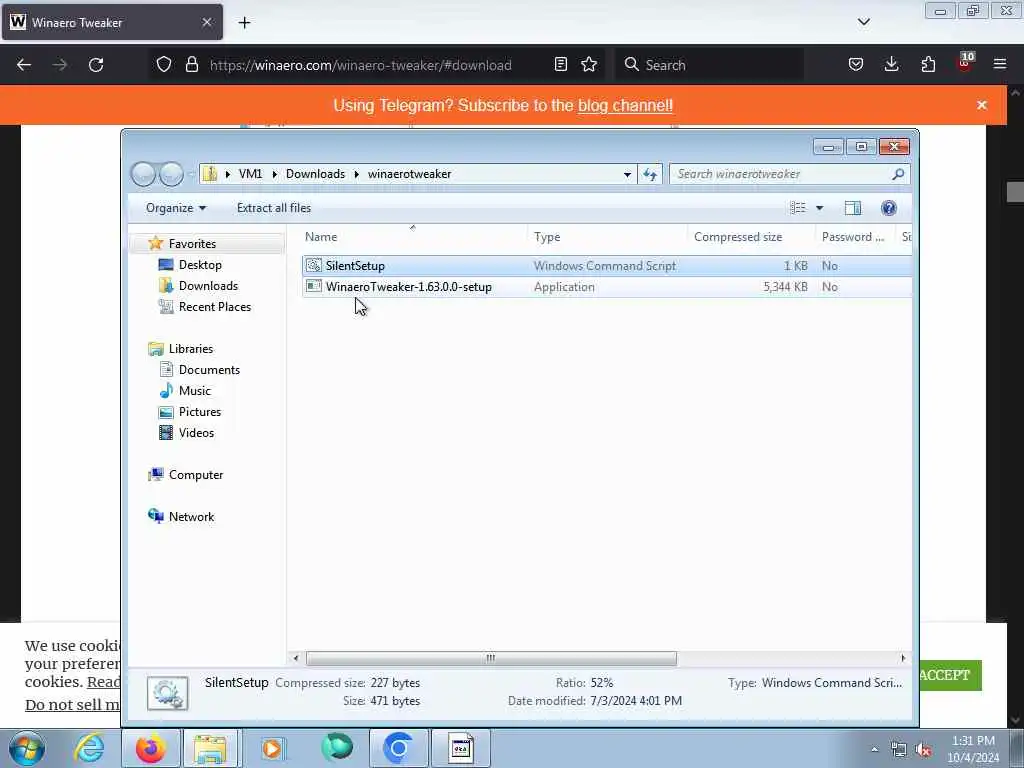
Task: Select Favorites in navigation pane
Action: pyautogui.click(x=192, y=244)
